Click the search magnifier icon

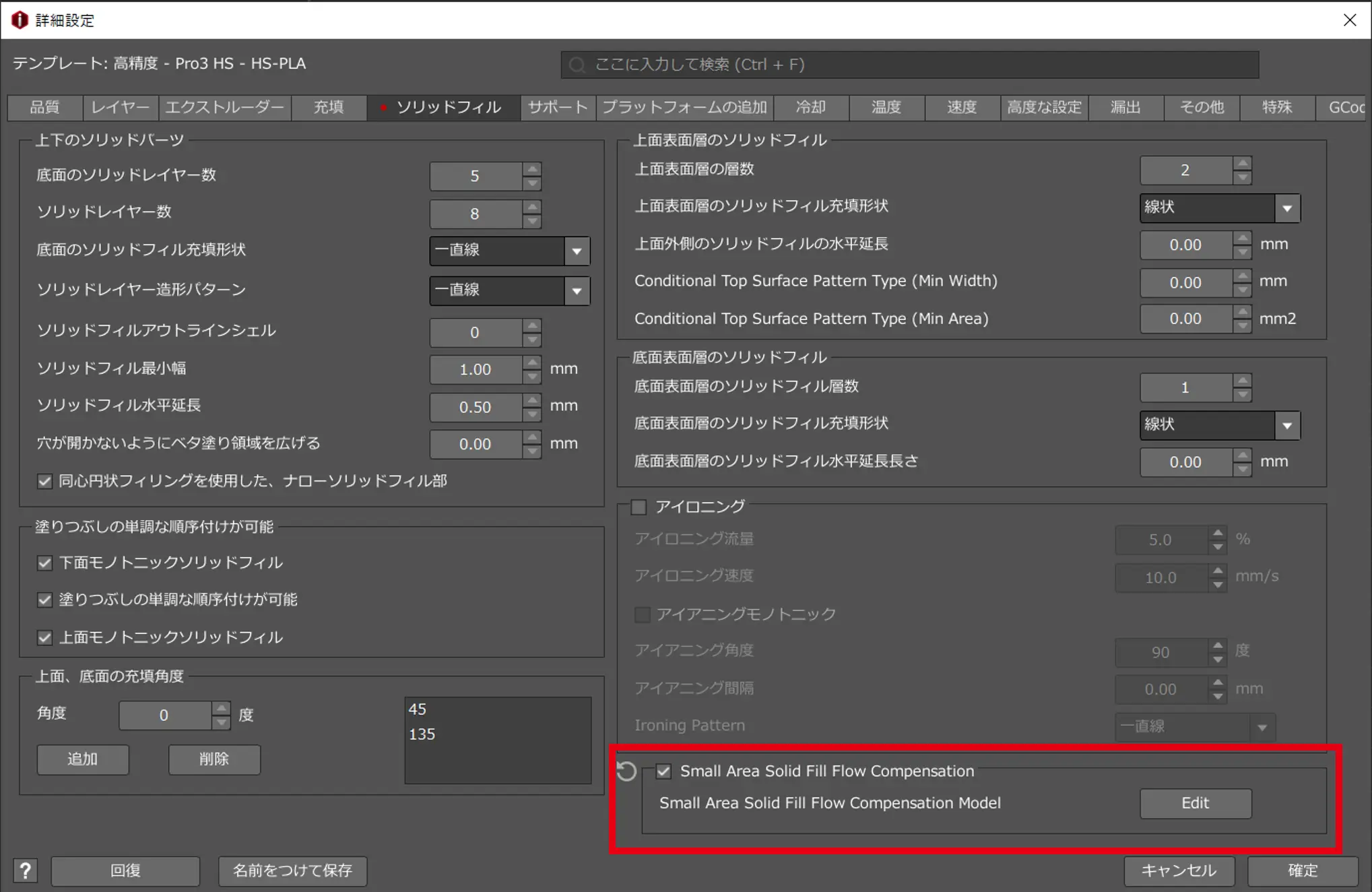point(577,65)
